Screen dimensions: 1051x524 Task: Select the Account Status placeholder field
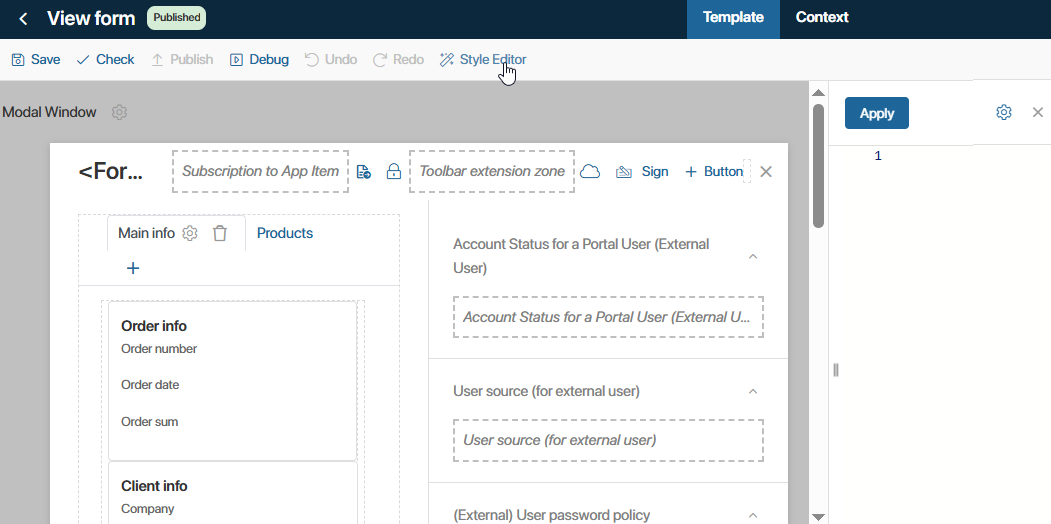click(608, 317)
